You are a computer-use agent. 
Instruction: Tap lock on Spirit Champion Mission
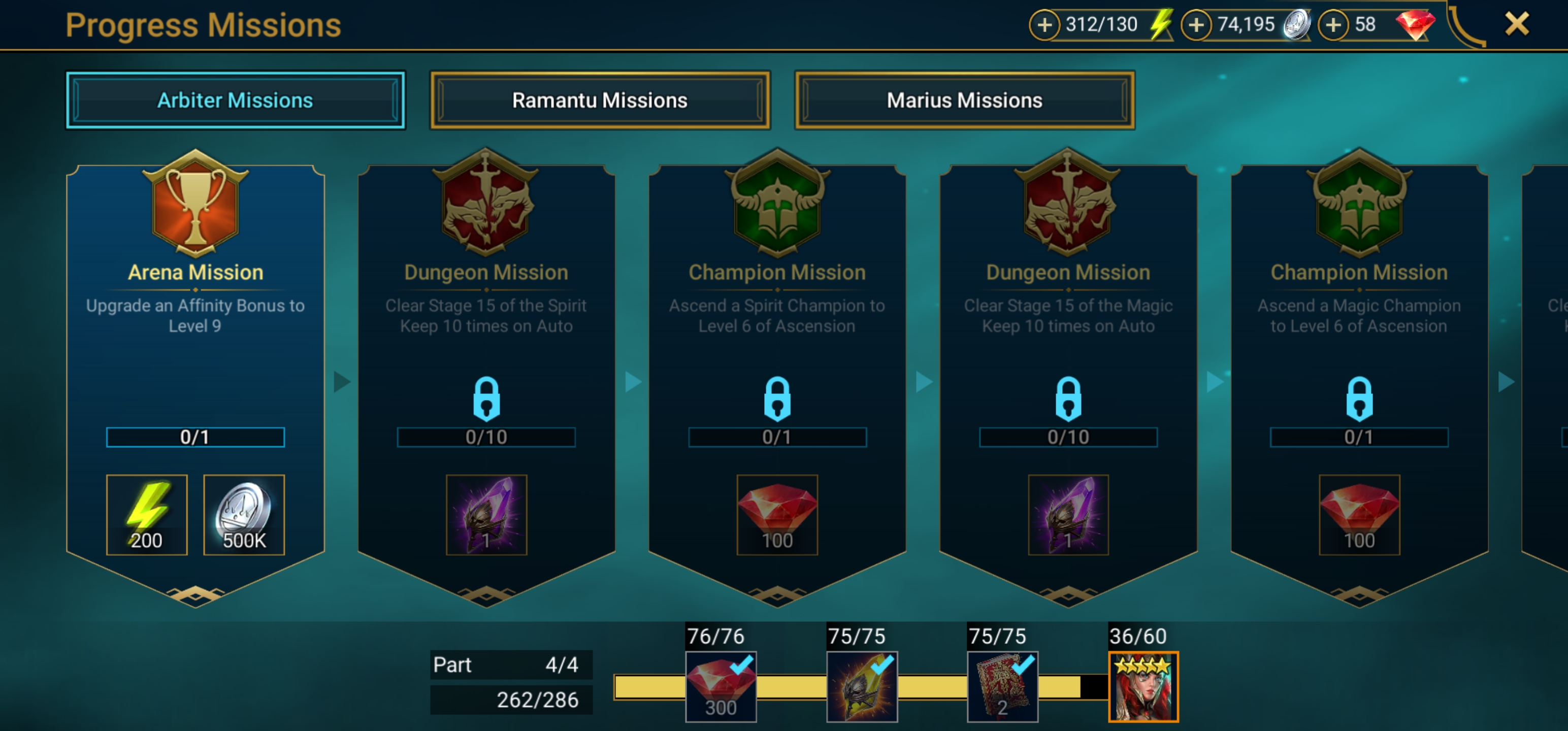click(x=777, y=400)
